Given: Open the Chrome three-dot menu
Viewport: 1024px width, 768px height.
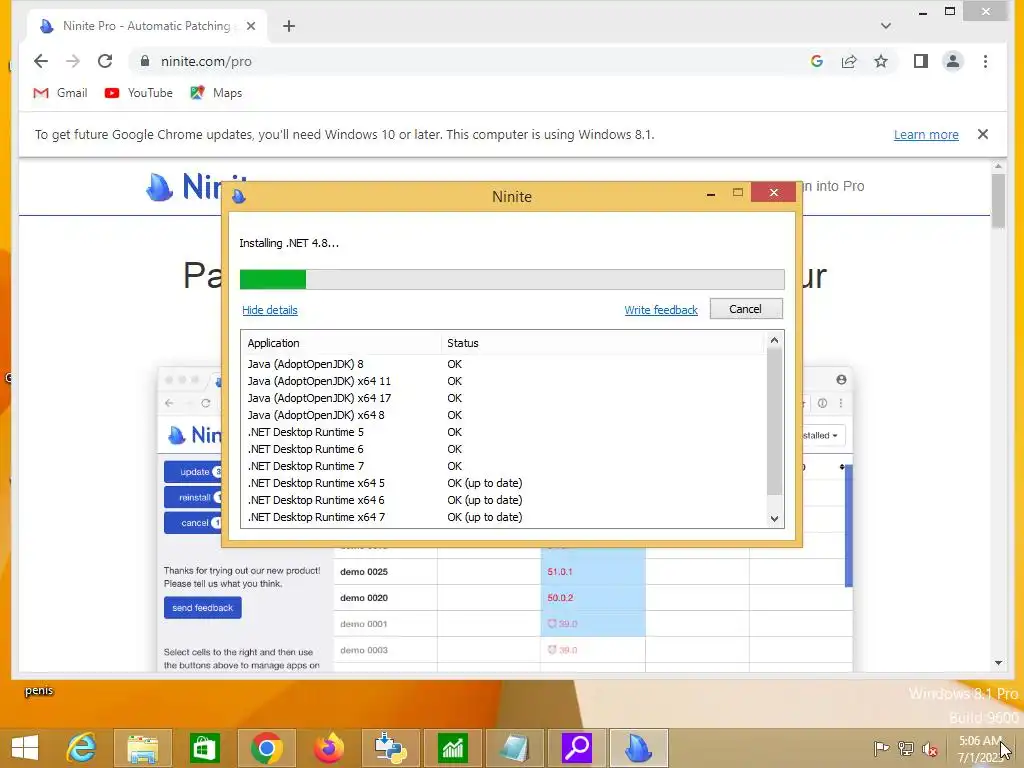Looking at the screenshot, I should click(x=985, y=61).
